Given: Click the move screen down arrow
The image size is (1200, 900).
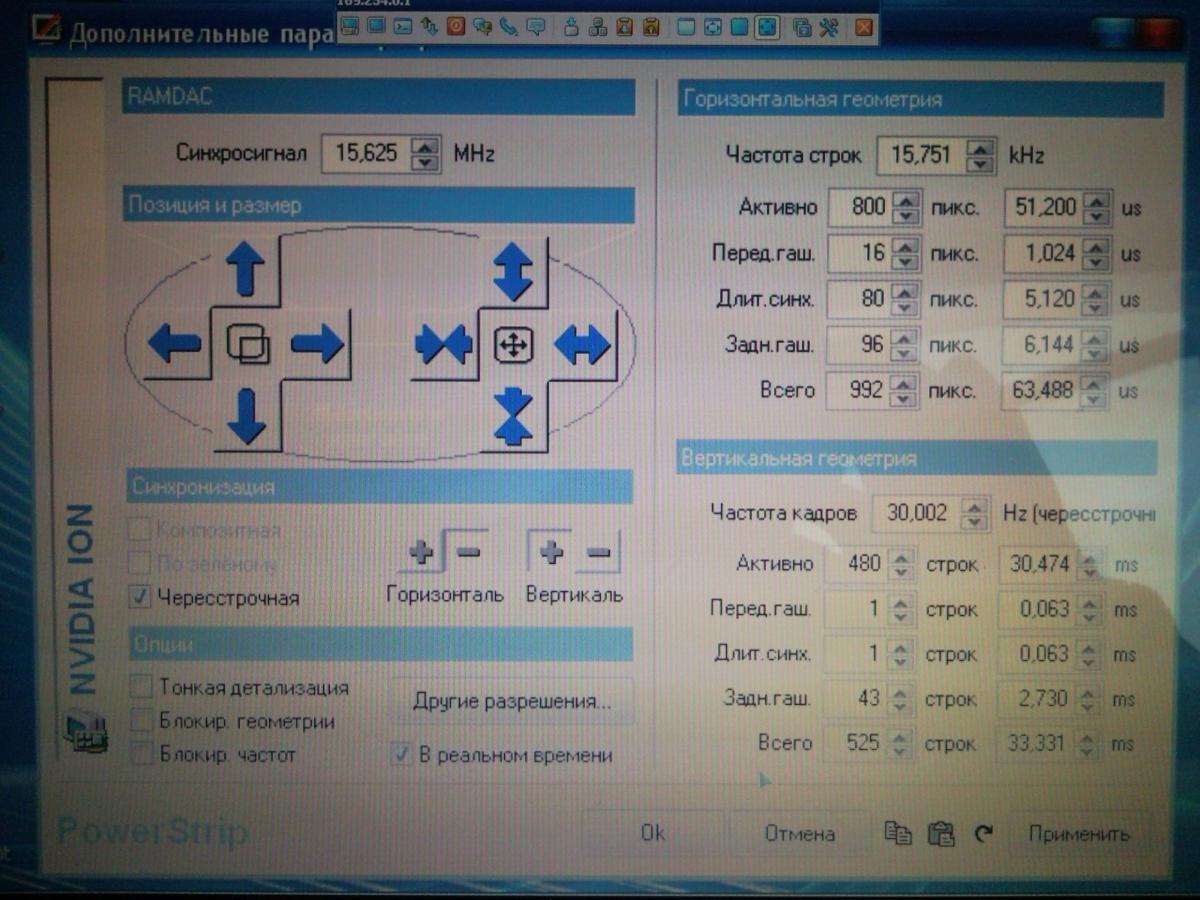Looking at the screenshot, I should point(245,416).
